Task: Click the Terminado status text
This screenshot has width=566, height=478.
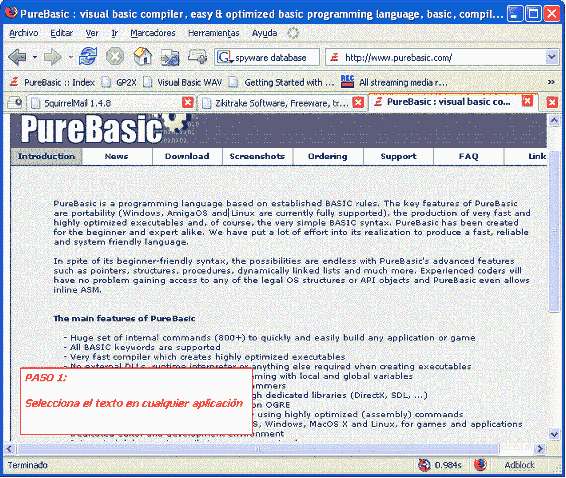Action: 27,465
